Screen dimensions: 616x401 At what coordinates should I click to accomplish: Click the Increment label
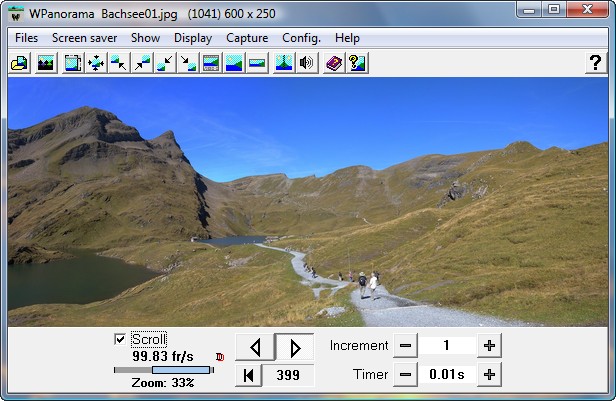click(359, 346)
